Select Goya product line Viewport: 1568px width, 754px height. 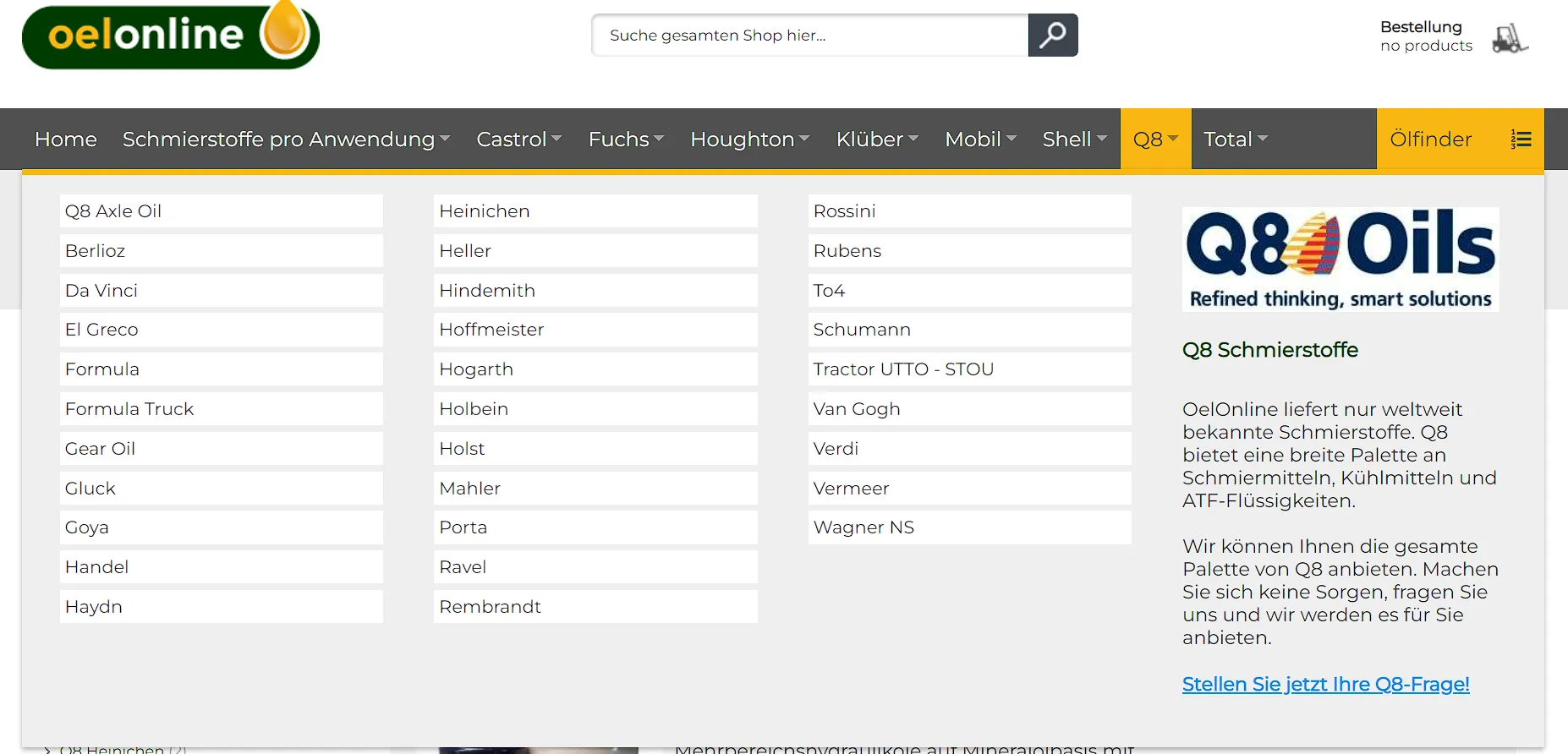click(222, 527)
